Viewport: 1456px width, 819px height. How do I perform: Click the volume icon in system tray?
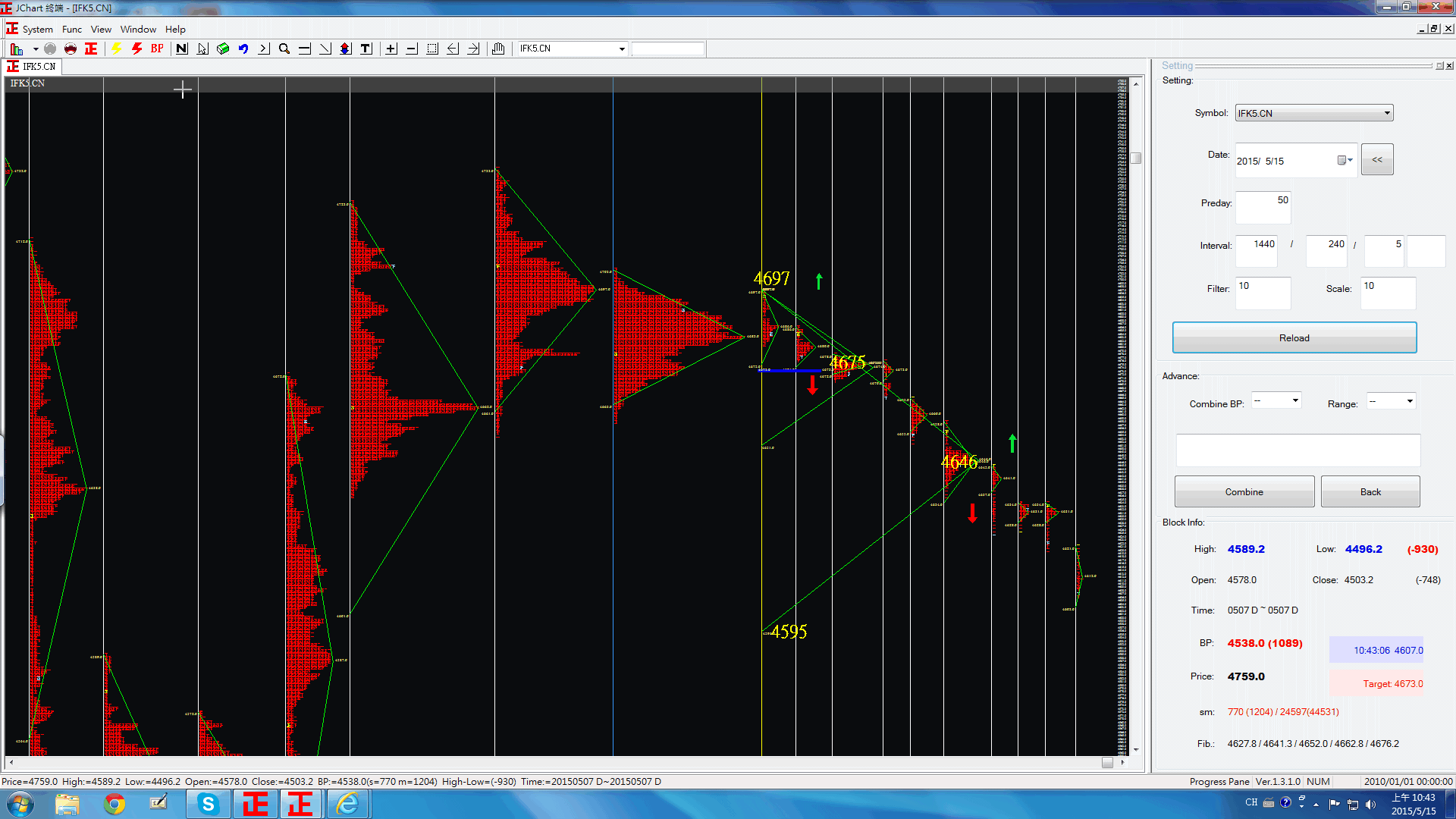point(1371,804)
